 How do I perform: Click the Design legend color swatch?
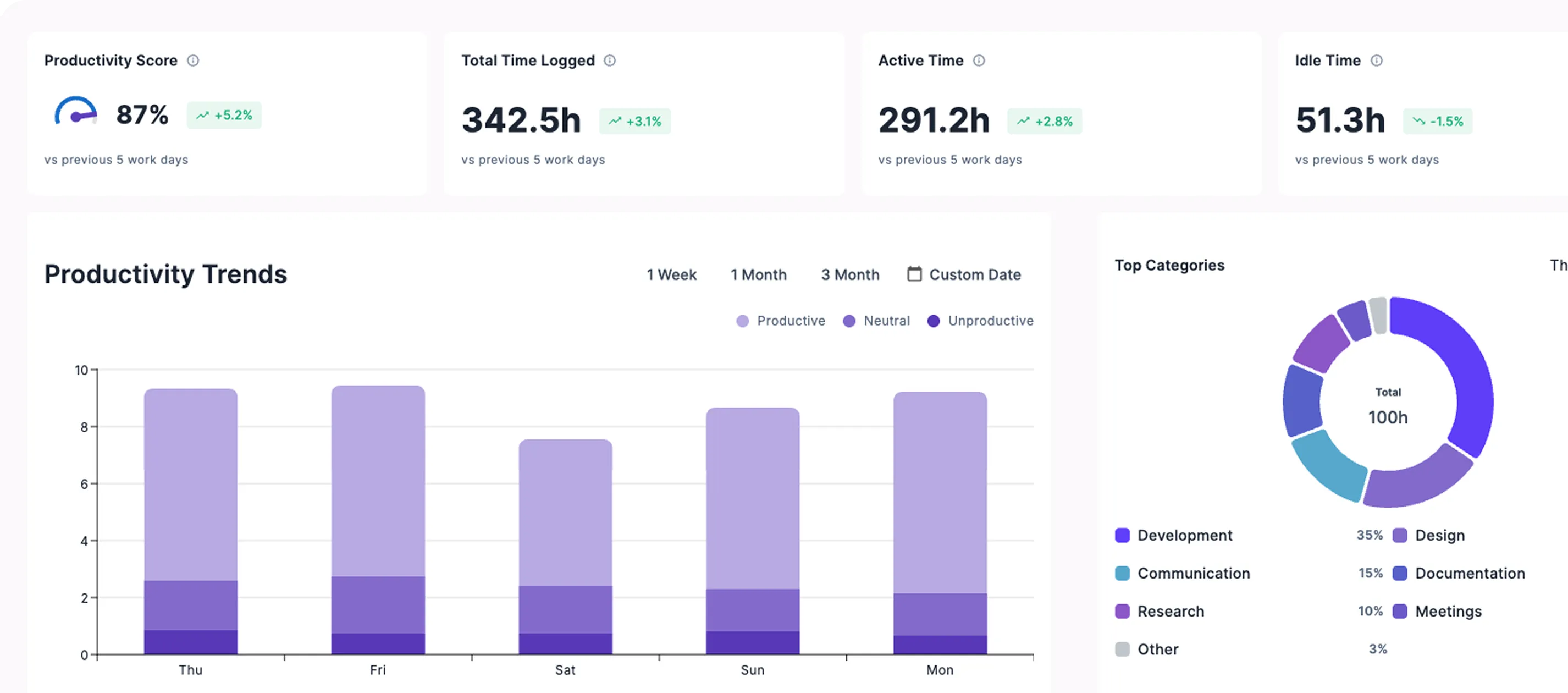click(x=1400, y=535)
